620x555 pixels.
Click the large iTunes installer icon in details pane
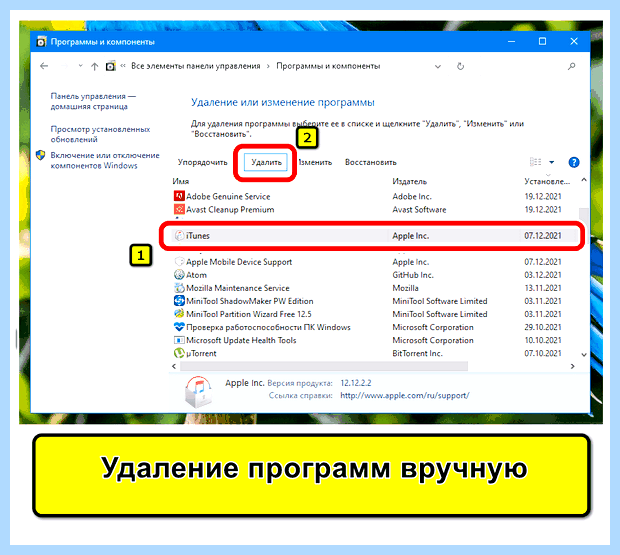tap(198, 391)
